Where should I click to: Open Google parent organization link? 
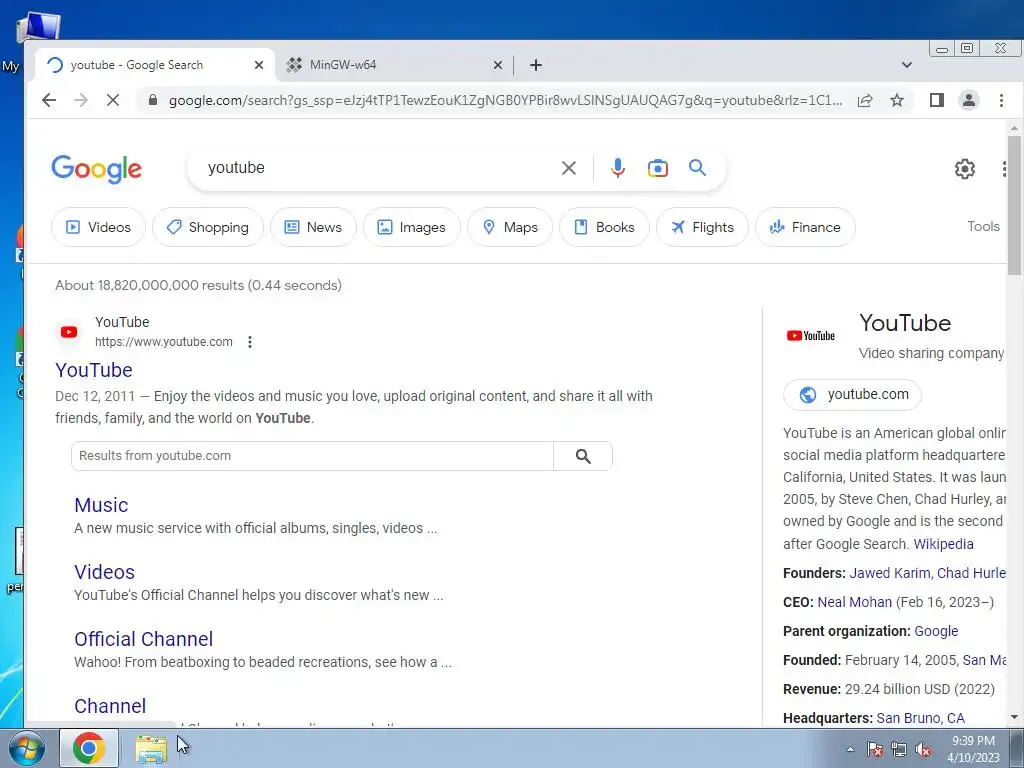(x=936, y=631)
